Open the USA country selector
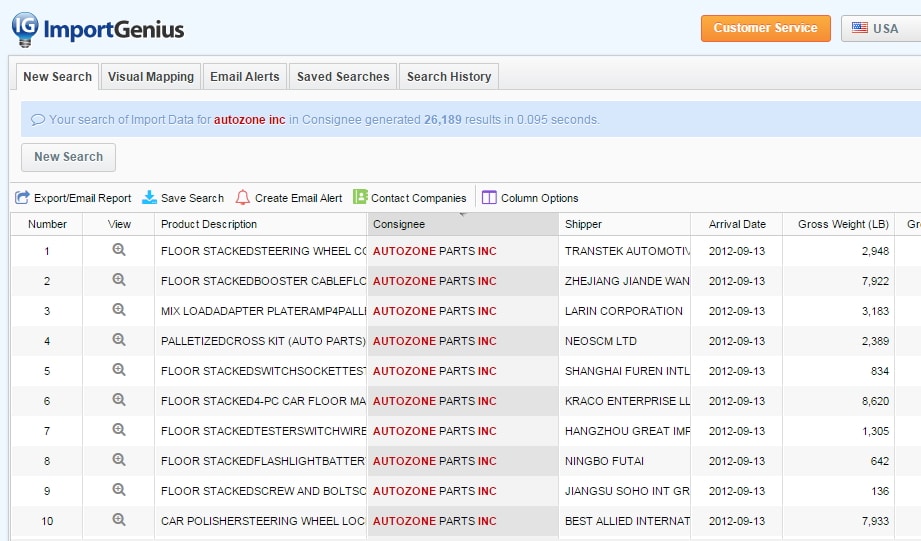This screenshot has width=921, height=541. pos(881,28)
